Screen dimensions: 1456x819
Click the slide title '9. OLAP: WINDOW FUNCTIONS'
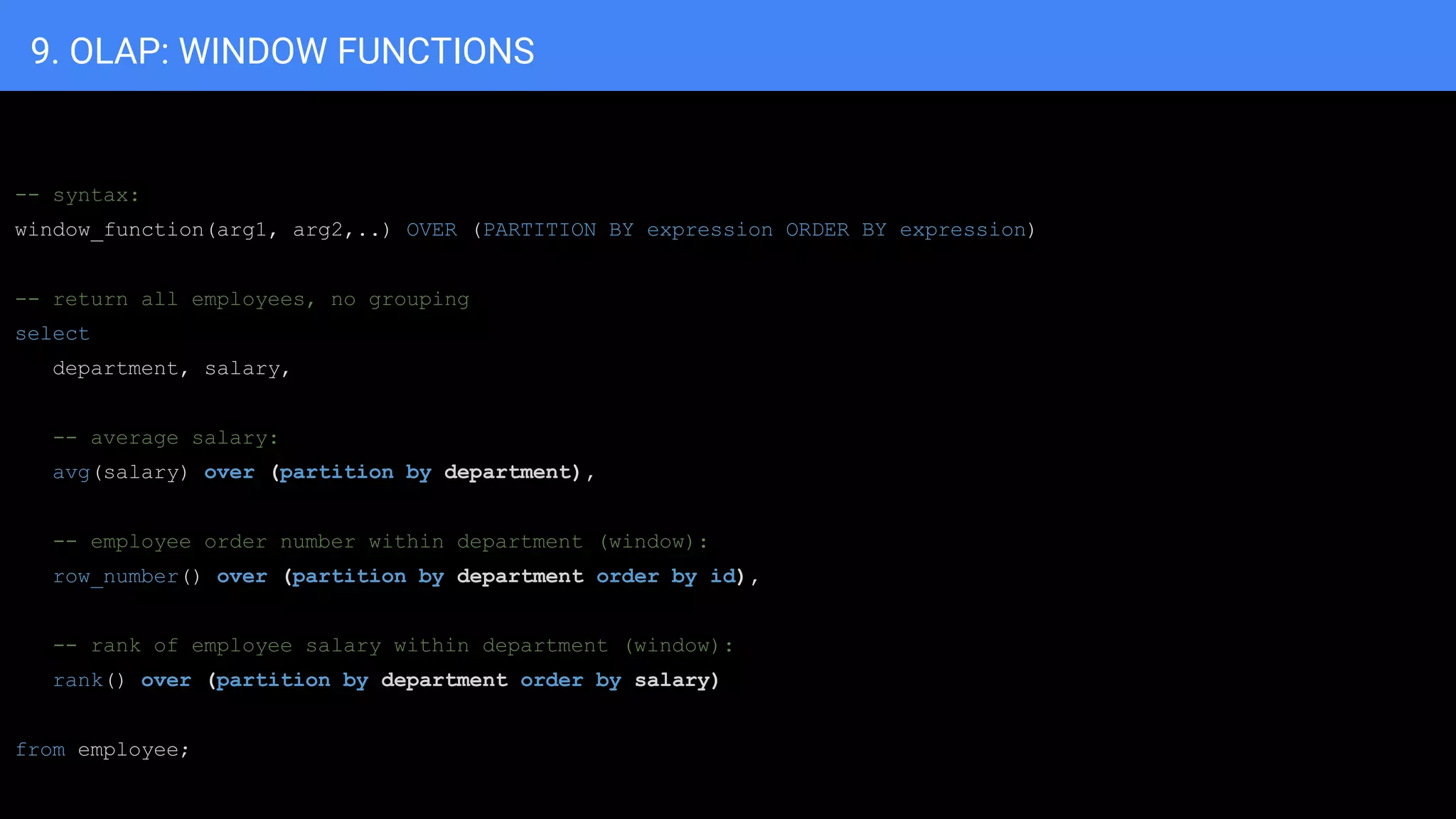[x=282, y=51]
